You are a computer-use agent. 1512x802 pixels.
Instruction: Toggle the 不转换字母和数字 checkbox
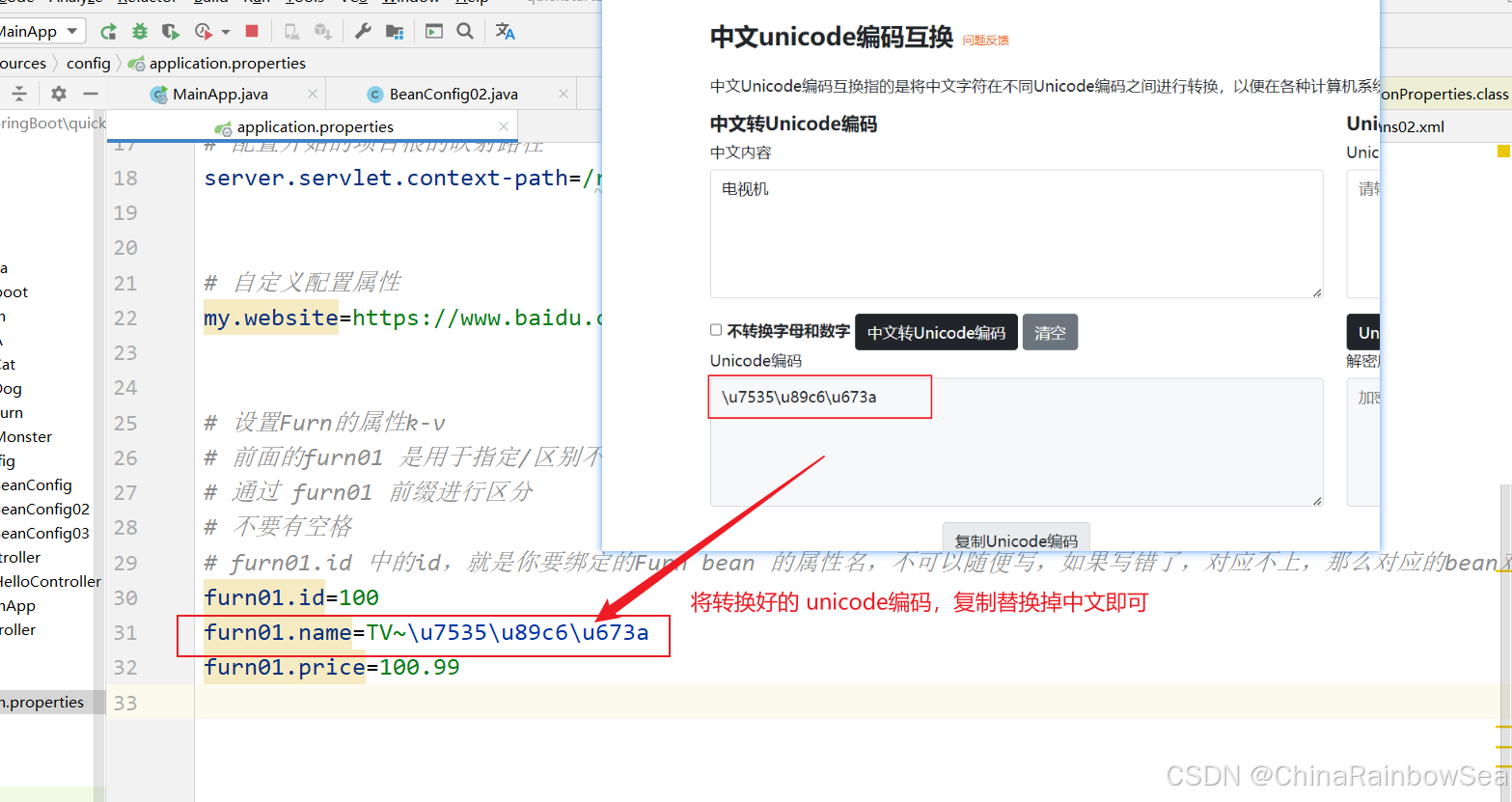[716, 330]
